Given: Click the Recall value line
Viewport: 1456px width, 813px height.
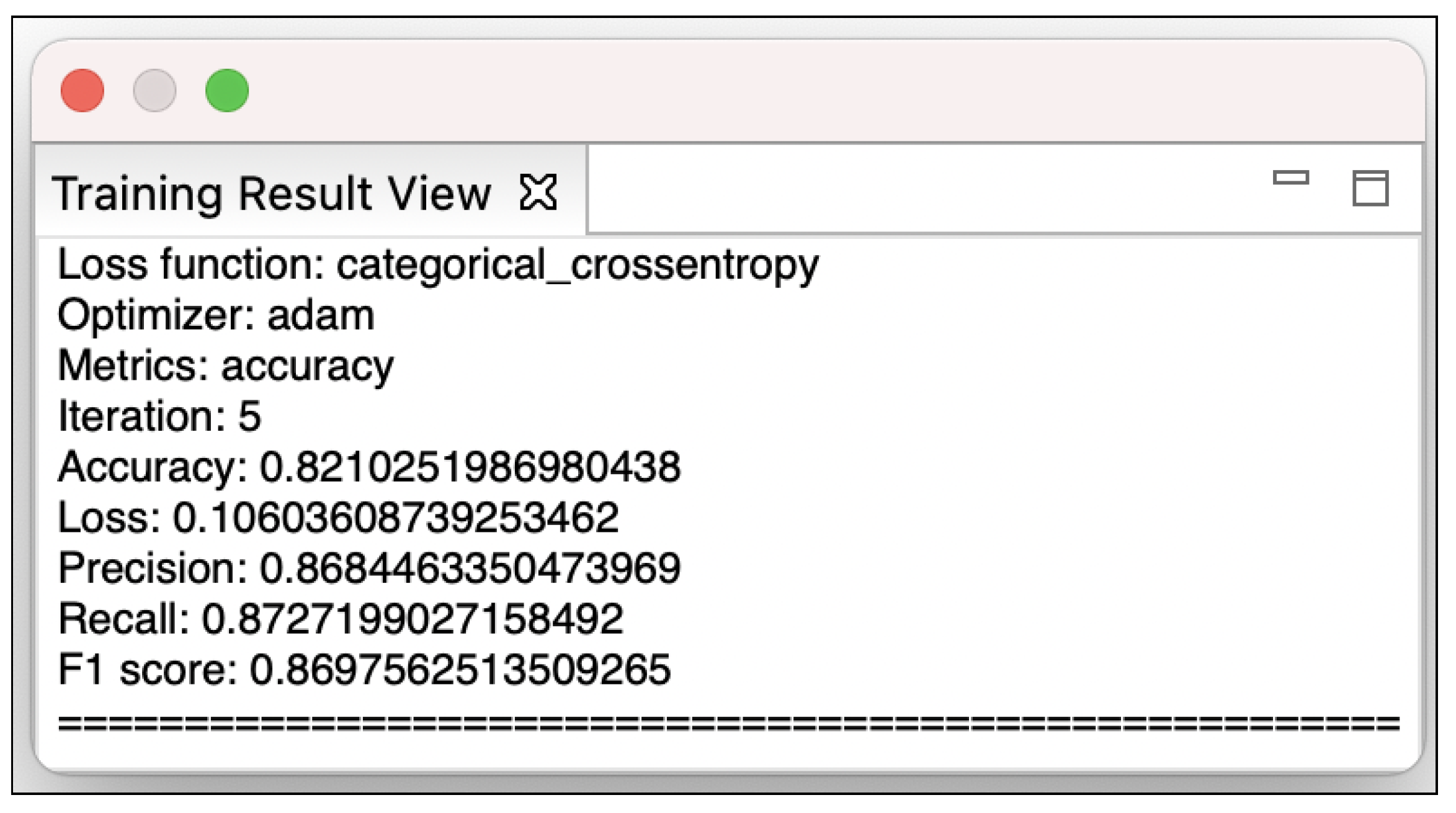Looking at the screenshot, I should 341,619.
